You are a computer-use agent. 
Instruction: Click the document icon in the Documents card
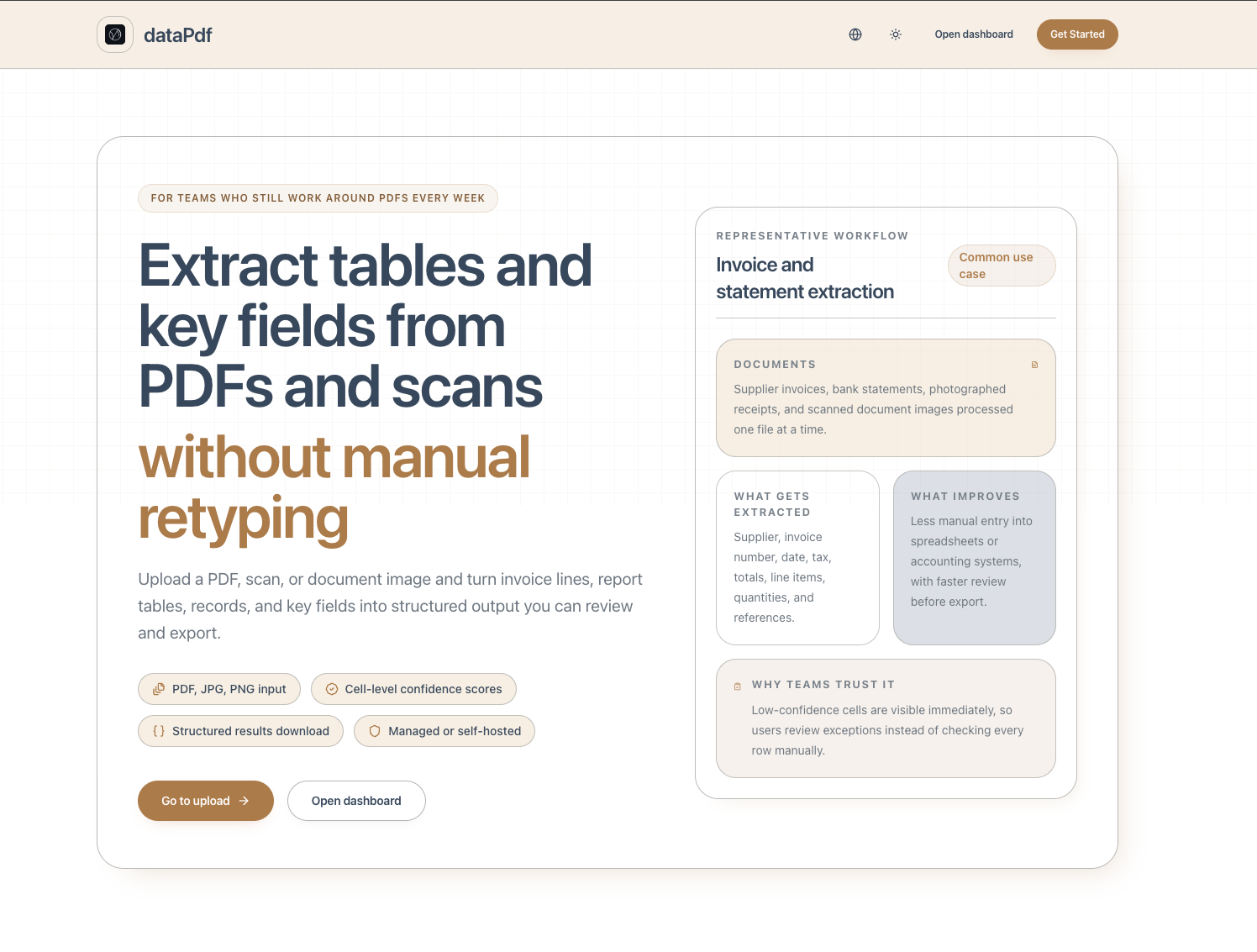(1034, 364)
